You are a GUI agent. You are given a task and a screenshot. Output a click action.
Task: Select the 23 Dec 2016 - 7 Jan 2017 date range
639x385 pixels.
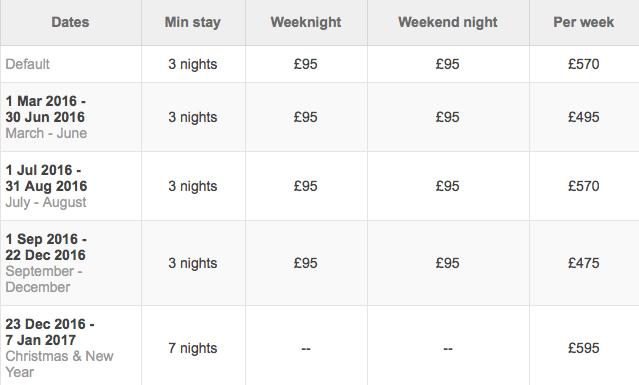(50, 332)
